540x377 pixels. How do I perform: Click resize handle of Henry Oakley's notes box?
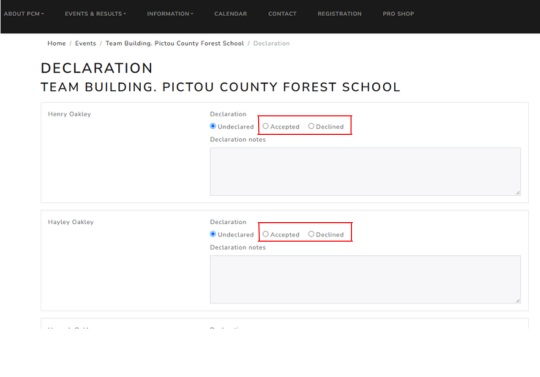(x=518, y=193)
